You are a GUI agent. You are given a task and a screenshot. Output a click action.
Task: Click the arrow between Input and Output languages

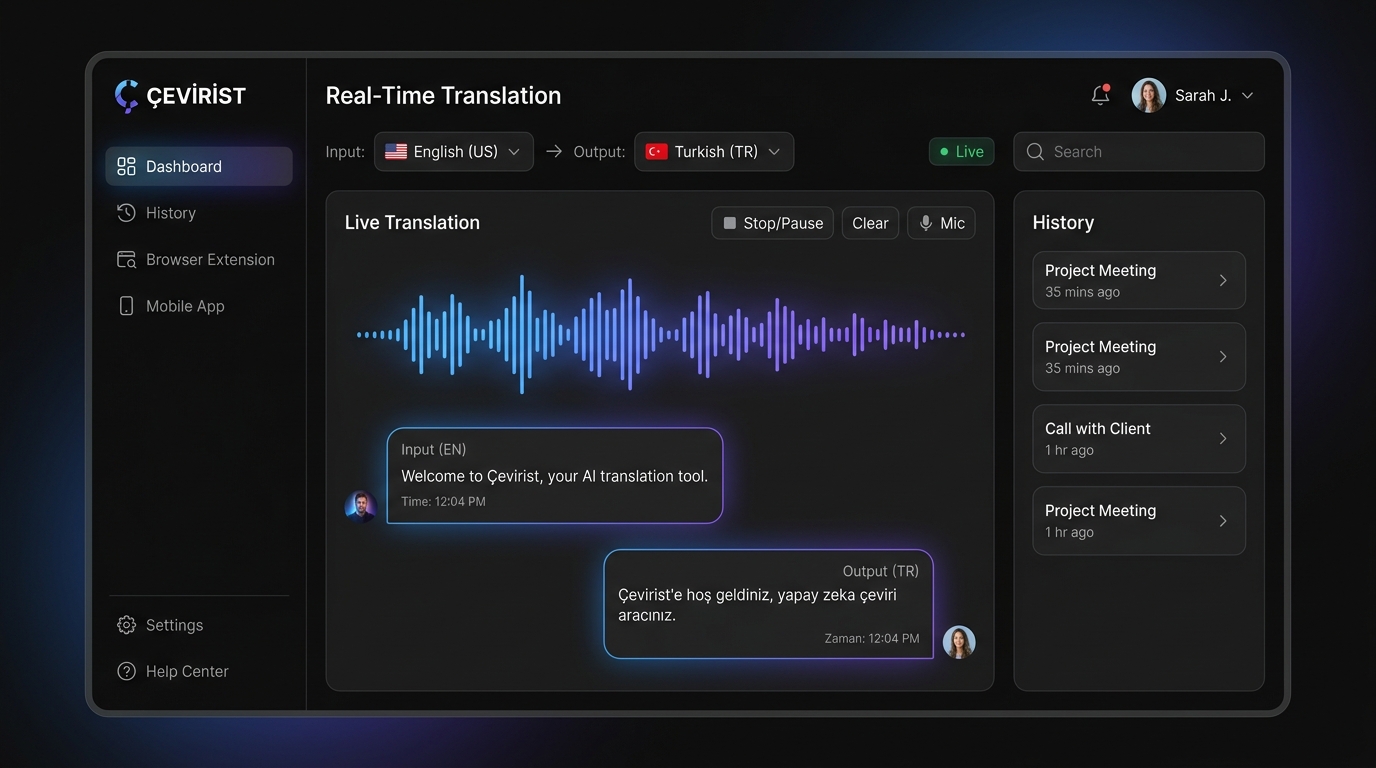pos(554,152)
